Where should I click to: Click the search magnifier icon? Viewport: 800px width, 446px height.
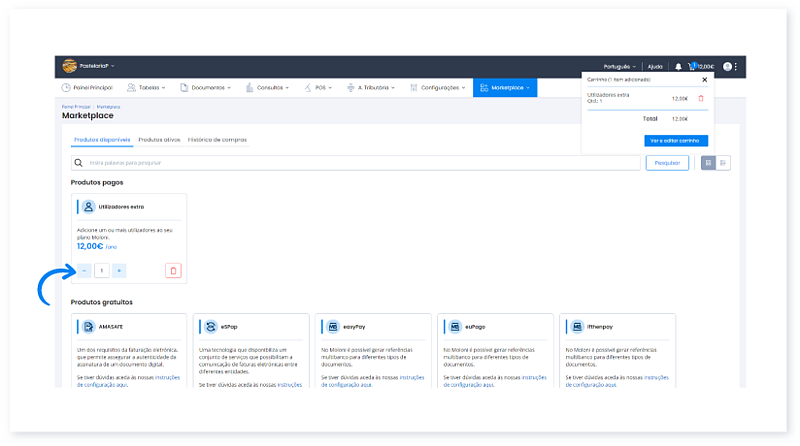click(x=79, y=163)
